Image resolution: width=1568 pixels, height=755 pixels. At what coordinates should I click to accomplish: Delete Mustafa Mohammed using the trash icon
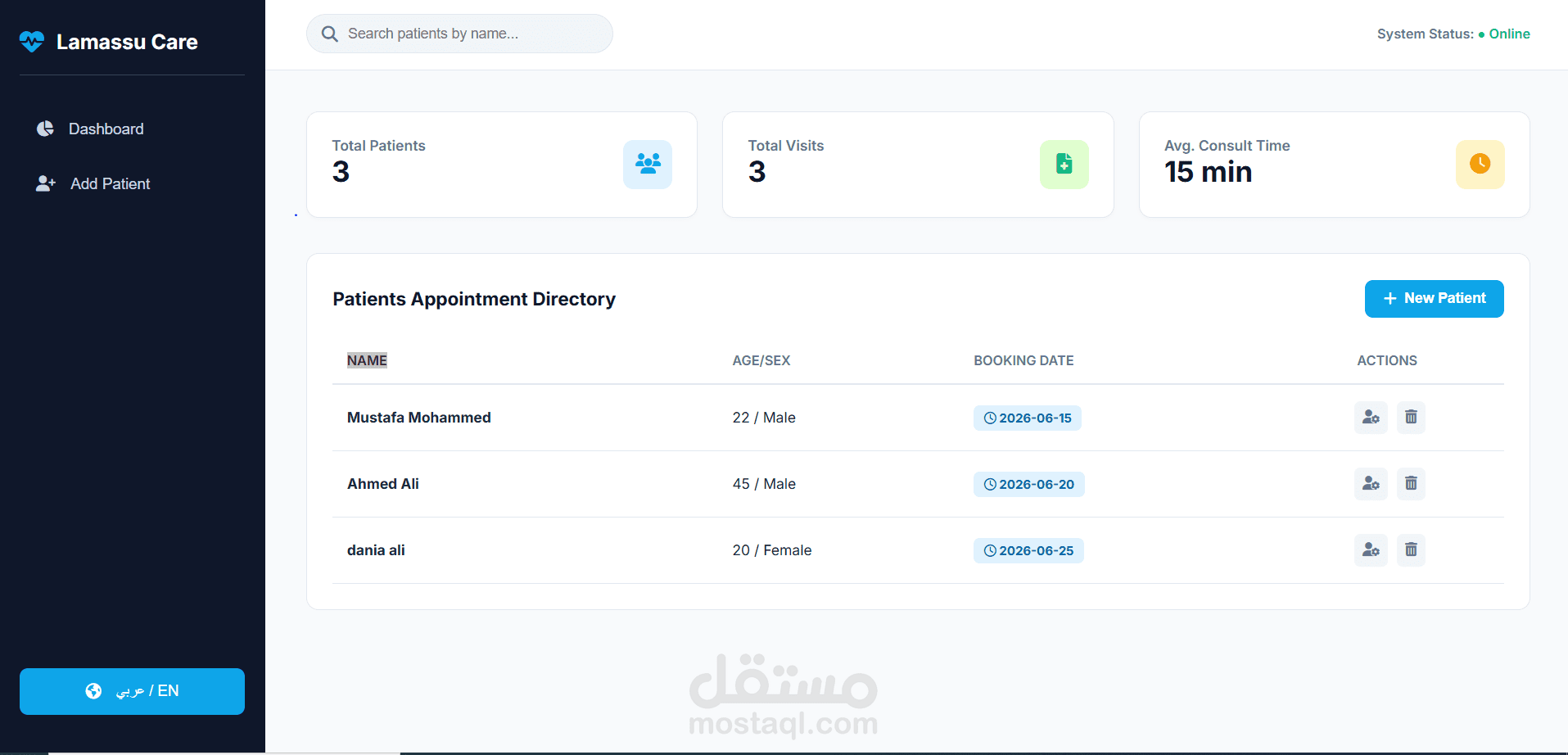pyautogui.click(x=1411, y=418)
